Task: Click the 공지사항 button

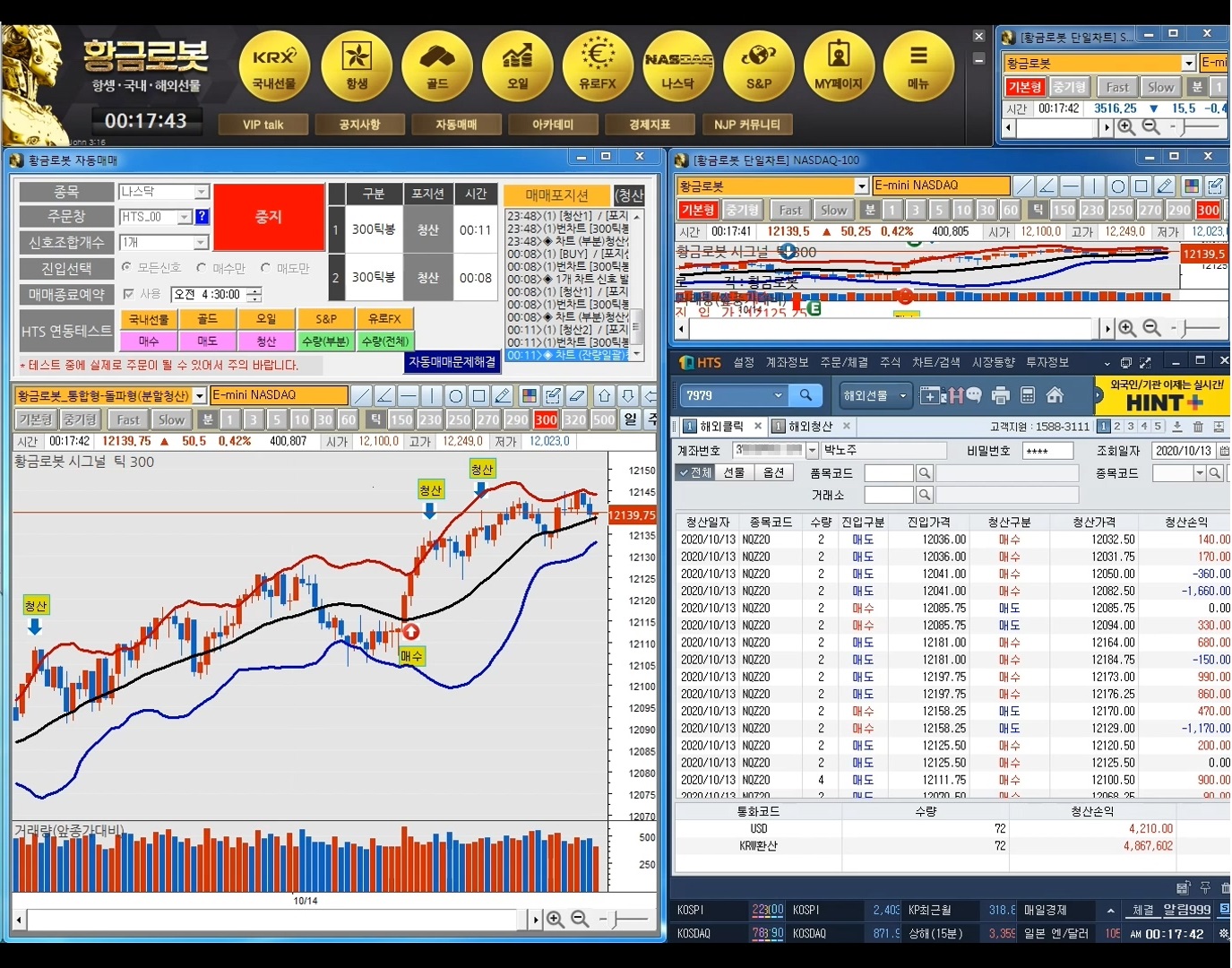Action: [359, 125]
